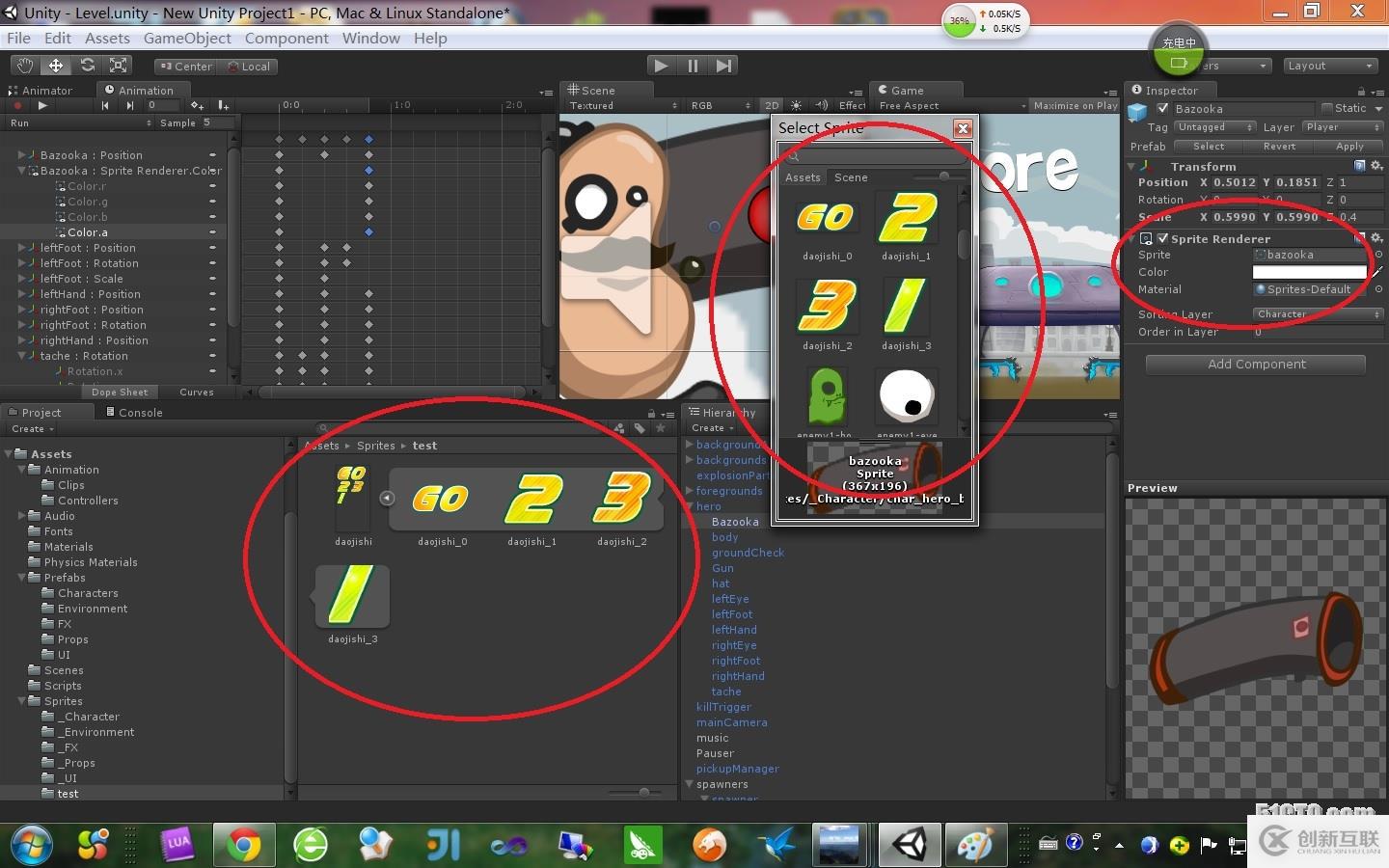The image size is (1389, 868).
Task: Click the Step frame button
Action: [723, 66]
